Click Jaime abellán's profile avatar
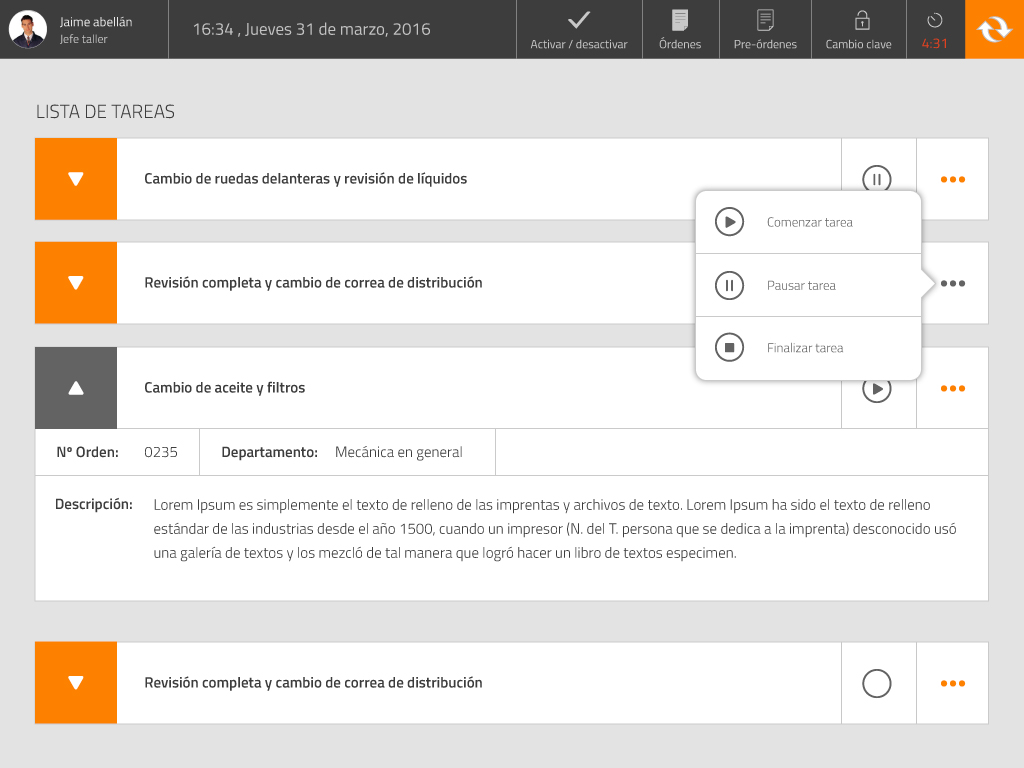 coord(27,29)
